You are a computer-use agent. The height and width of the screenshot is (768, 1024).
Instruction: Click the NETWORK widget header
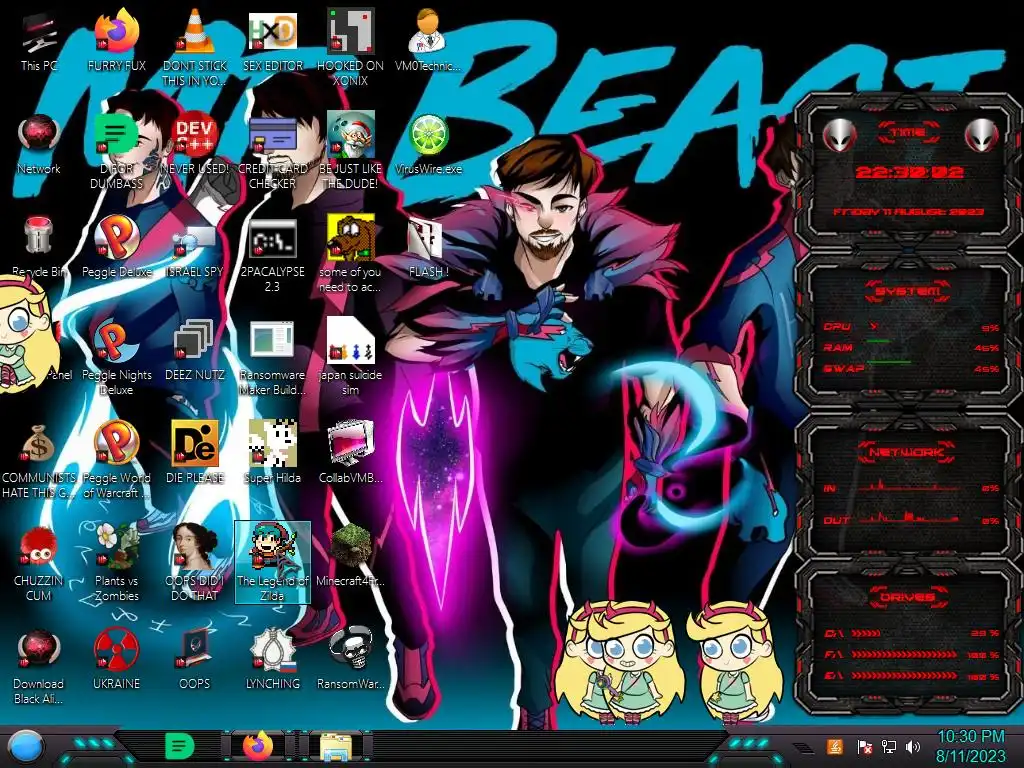[x=906, y=452]
